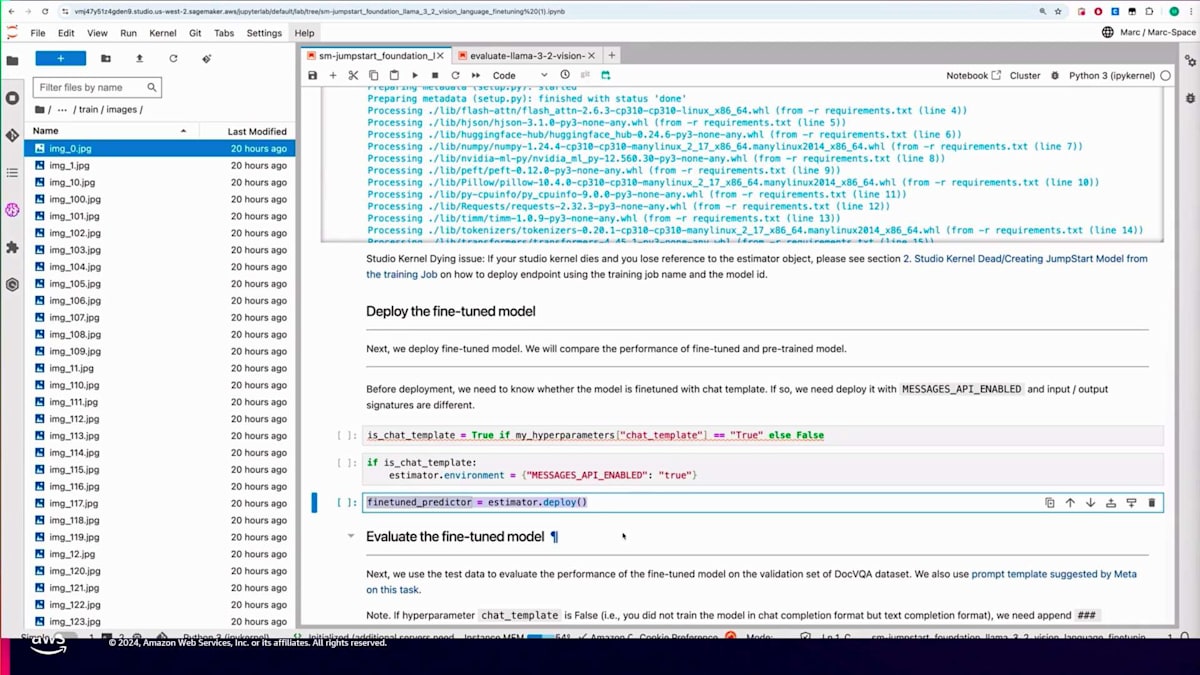Open the Table of Contents sidebar icon
Image resolution: width=1200 pixels, height=675 pixels.
coord(12,173)
